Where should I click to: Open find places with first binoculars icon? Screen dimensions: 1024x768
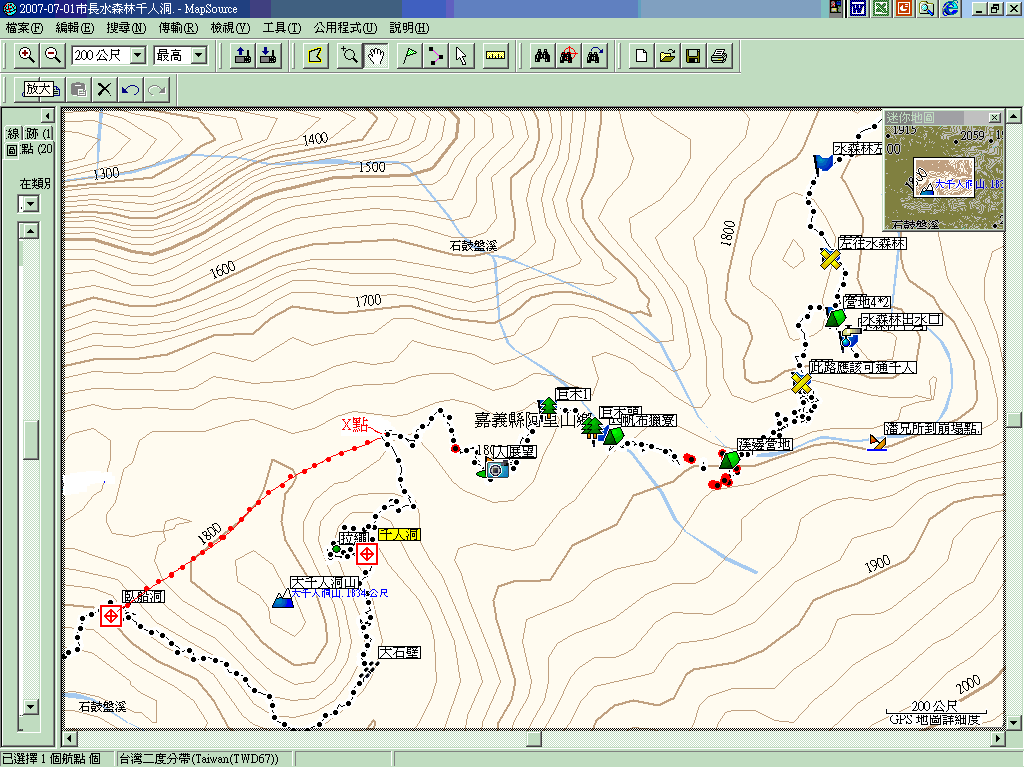(542, 56)
